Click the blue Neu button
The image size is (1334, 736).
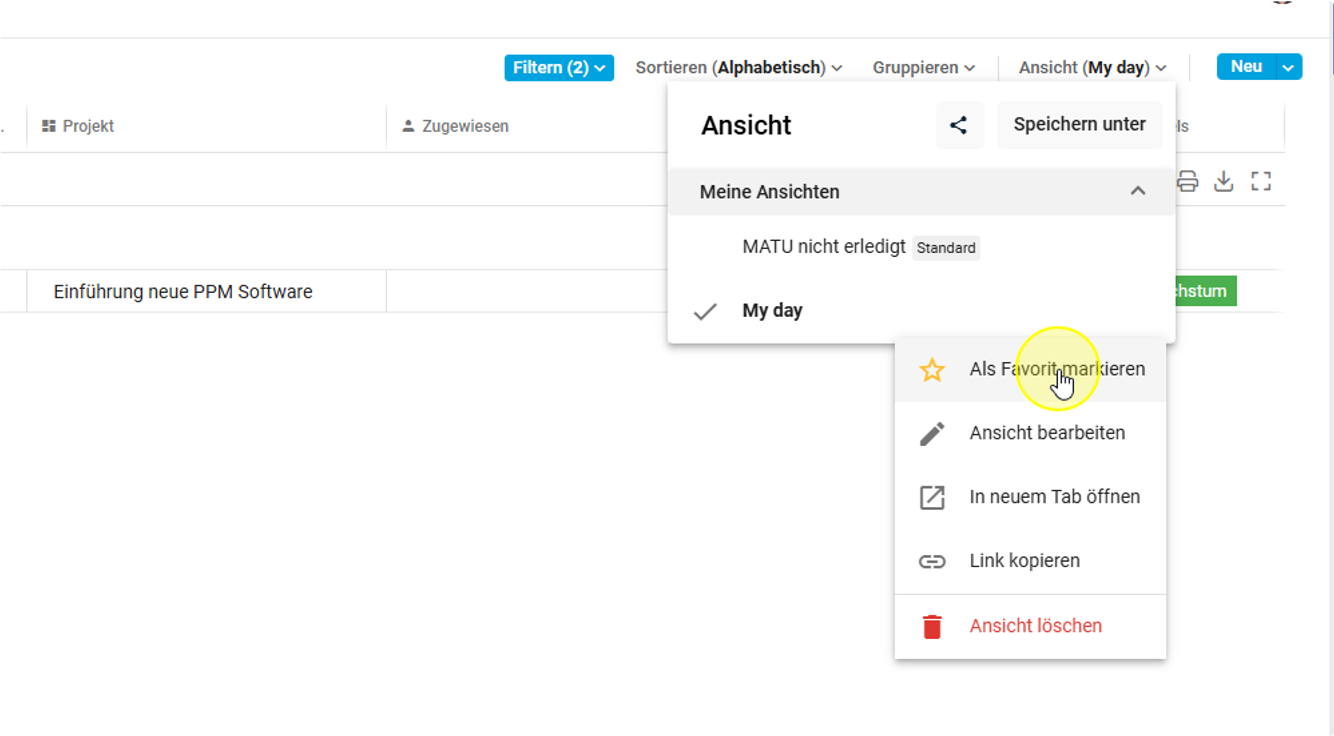point(1245,67)
